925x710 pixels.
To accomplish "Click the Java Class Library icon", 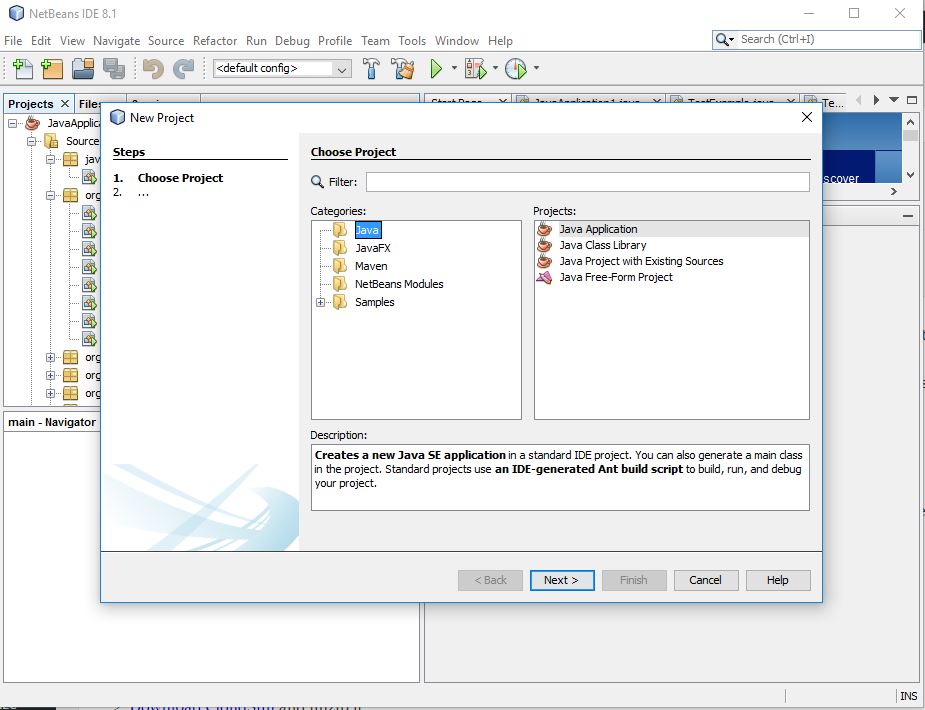I will (544, 245).
